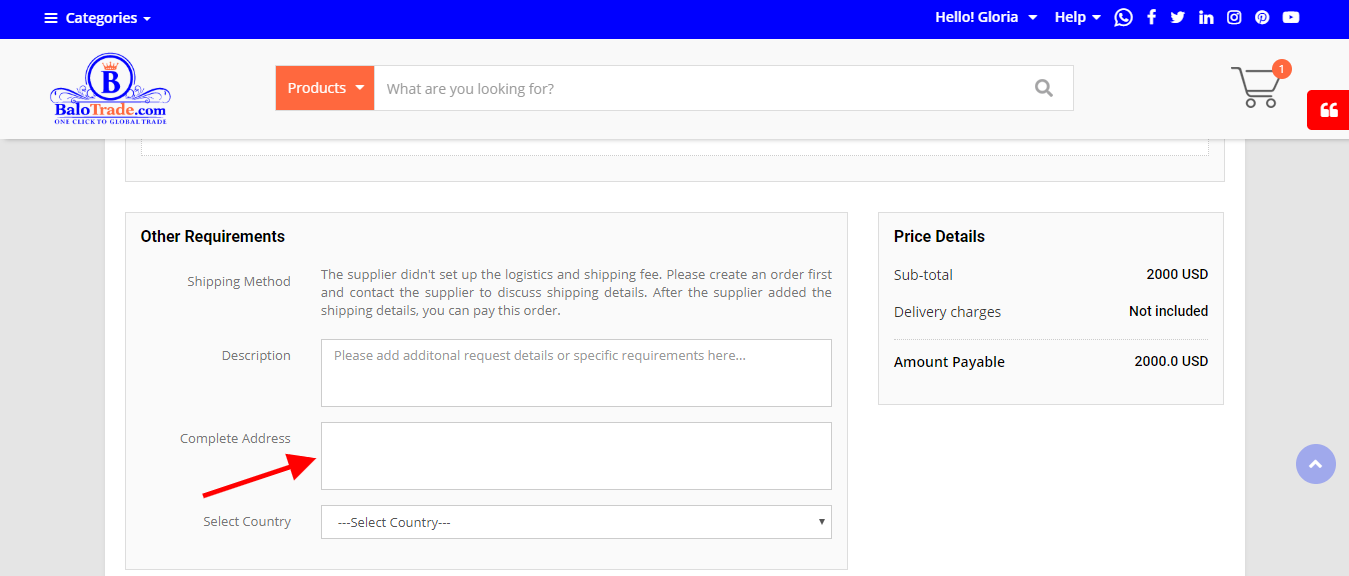Screen dimensions: 1349x576
Task: Open the Twitter icon link
Action: [1177, 17]
